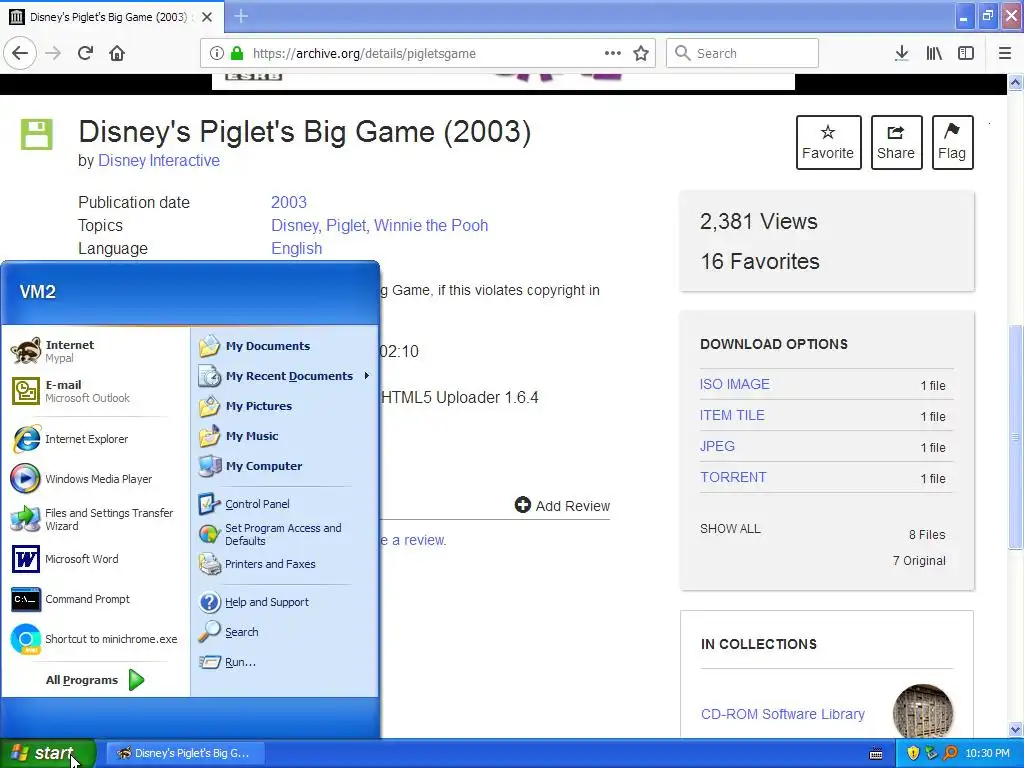Screen dimensions: 1024x768
Task: Open the Library icon in toolbar
Action: coord(934,53)
